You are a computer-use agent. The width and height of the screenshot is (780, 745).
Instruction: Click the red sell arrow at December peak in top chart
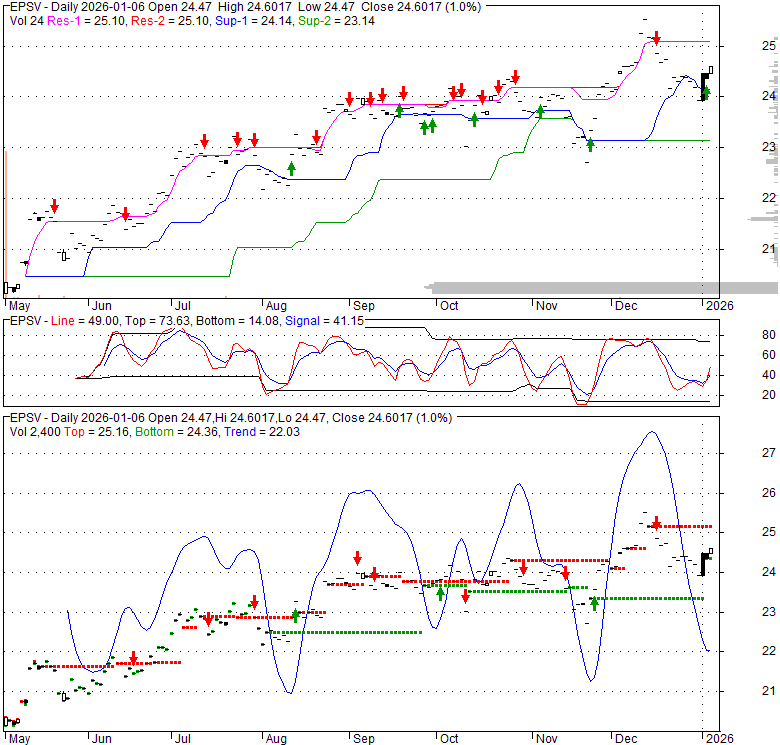[656, 38]
